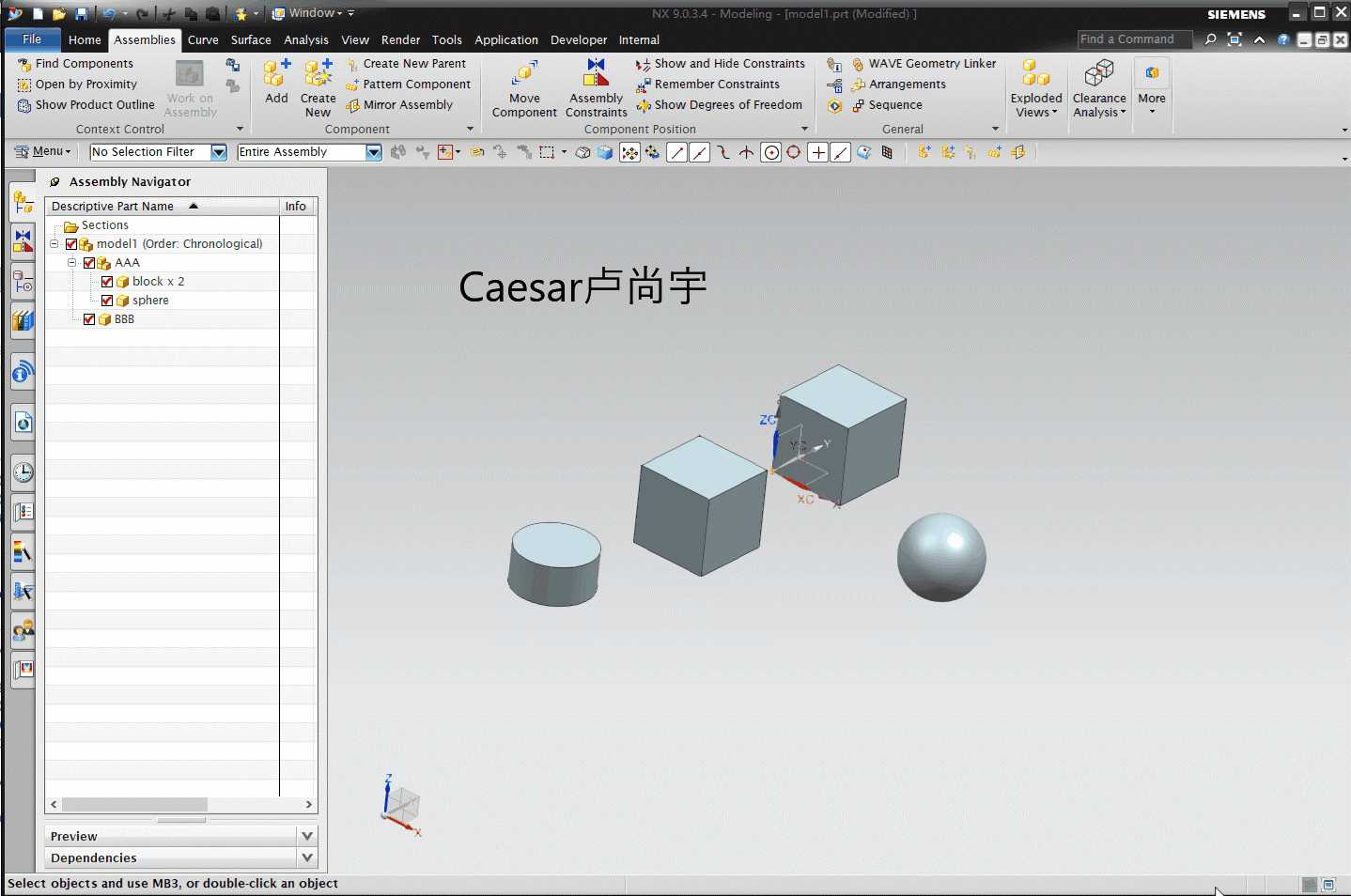Open the Render tab

coord(401,39)
